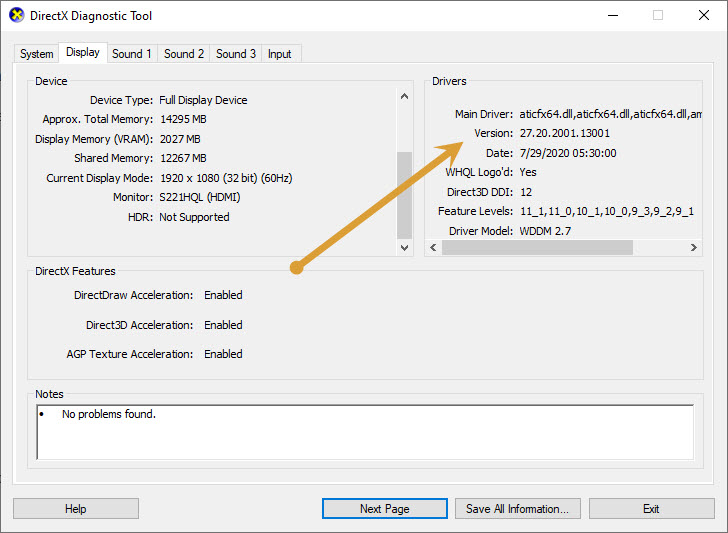Click the Help button
The image size is (728, 533).
(x=76, y=509)
